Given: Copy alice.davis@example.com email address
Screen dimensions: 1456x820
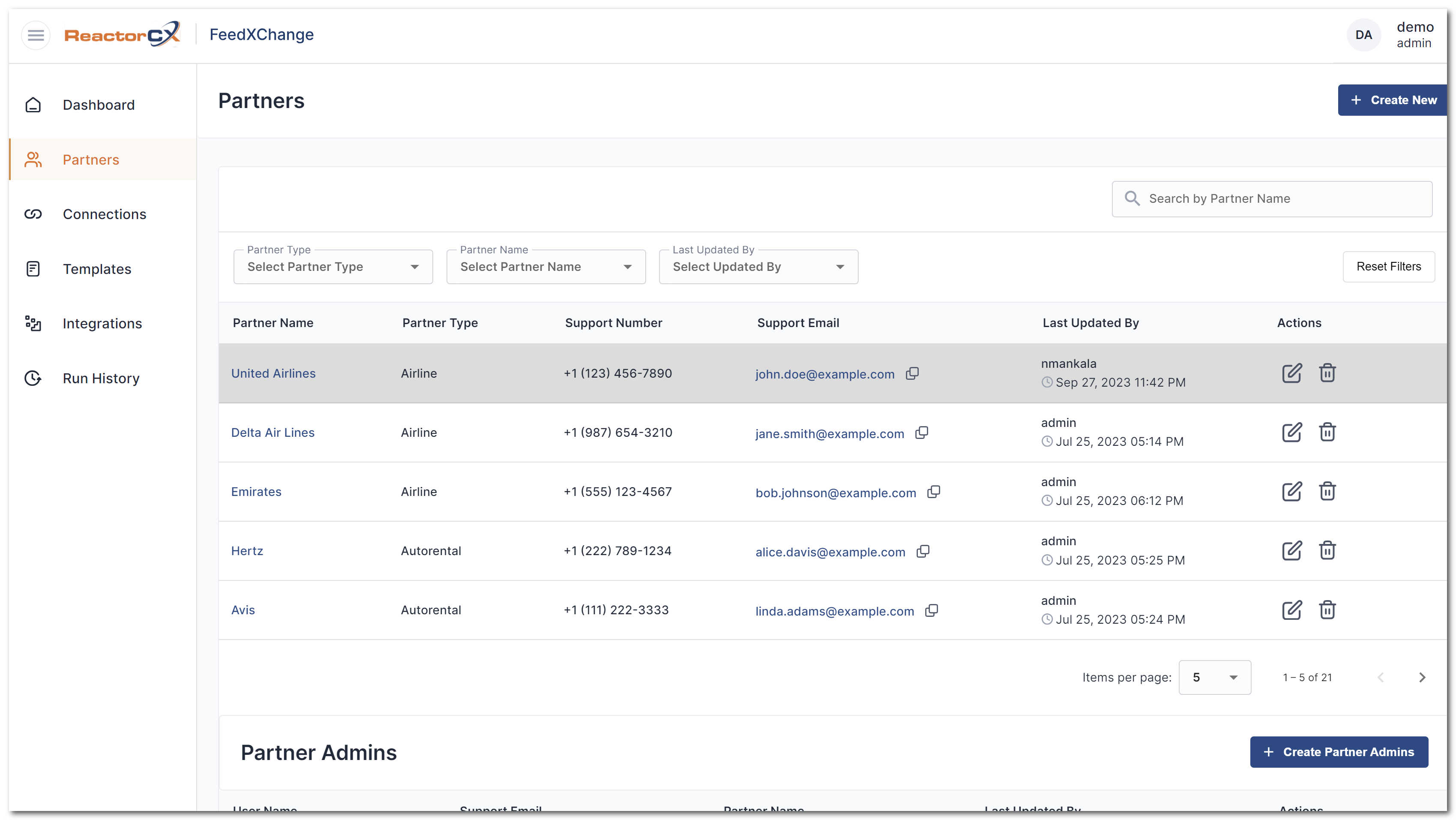Looking at the screenshot, I should (x=923, y=551).
